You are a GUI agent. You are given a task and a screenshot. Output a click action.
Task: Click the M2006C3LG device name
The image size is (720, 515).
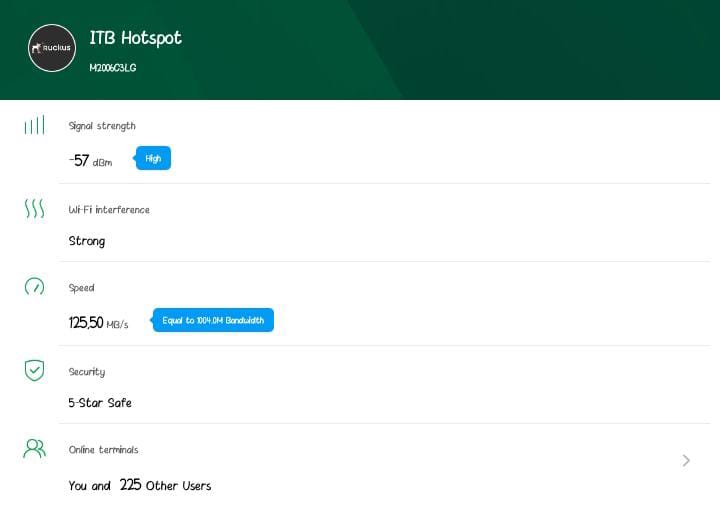click(112, 68)
